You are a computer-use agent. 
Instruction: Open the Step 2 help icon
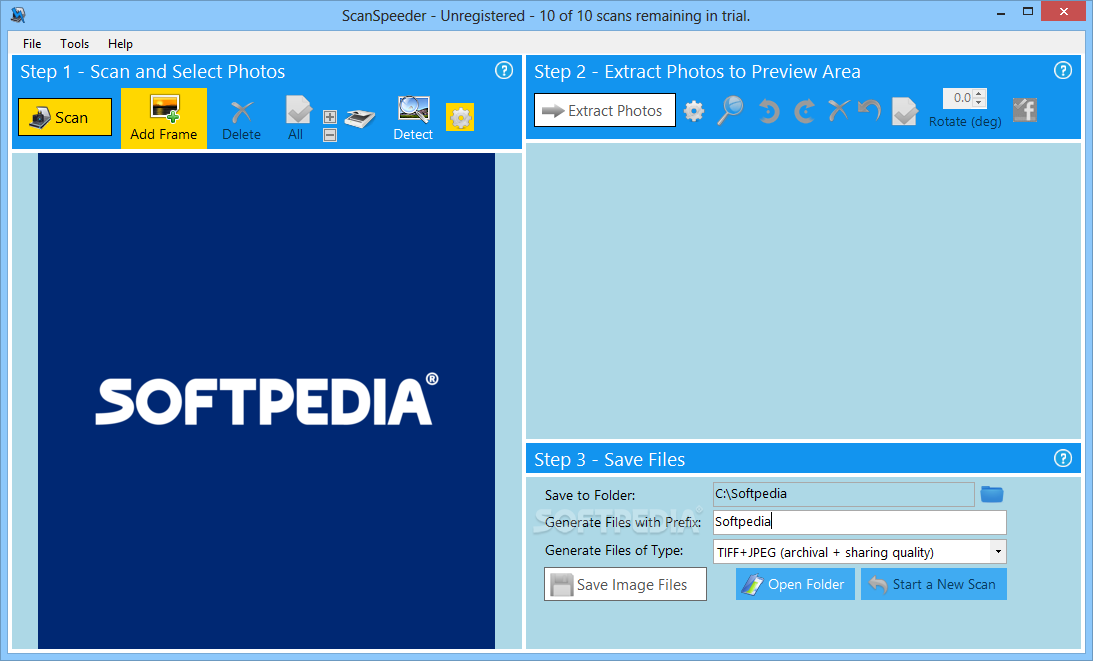(x=1063, y=70)
